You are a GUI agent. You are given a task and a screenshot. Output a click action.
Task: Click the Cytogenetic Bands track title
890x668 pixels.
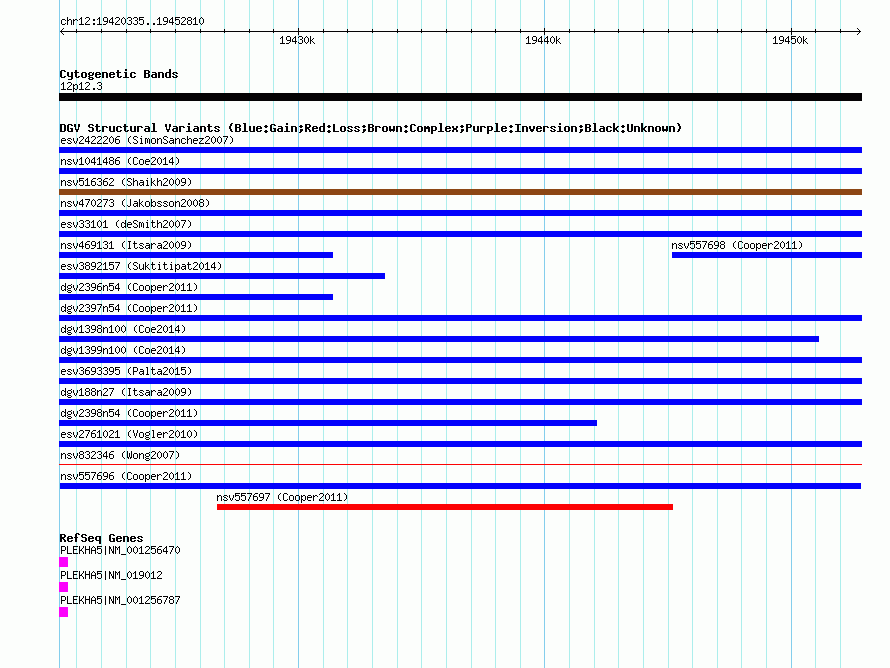point(119,74)
